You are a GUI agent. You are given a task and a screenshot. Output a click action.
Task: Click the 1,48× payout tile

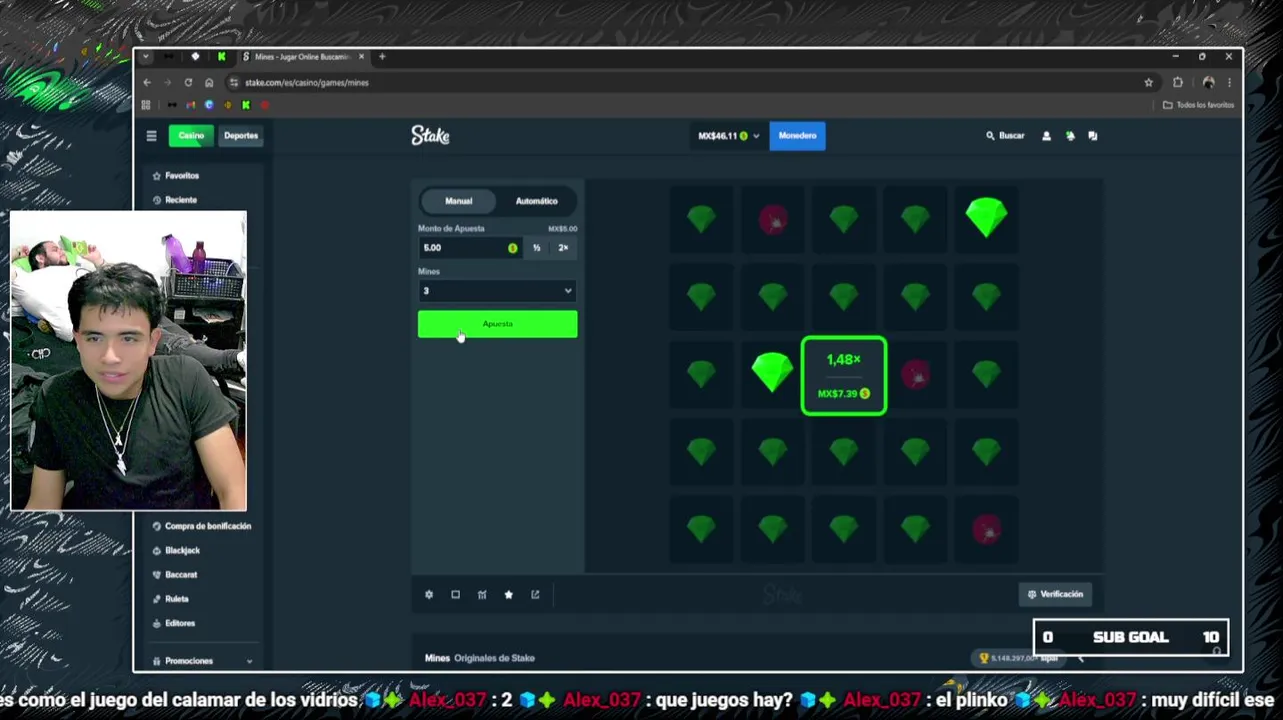click(843, 376)
